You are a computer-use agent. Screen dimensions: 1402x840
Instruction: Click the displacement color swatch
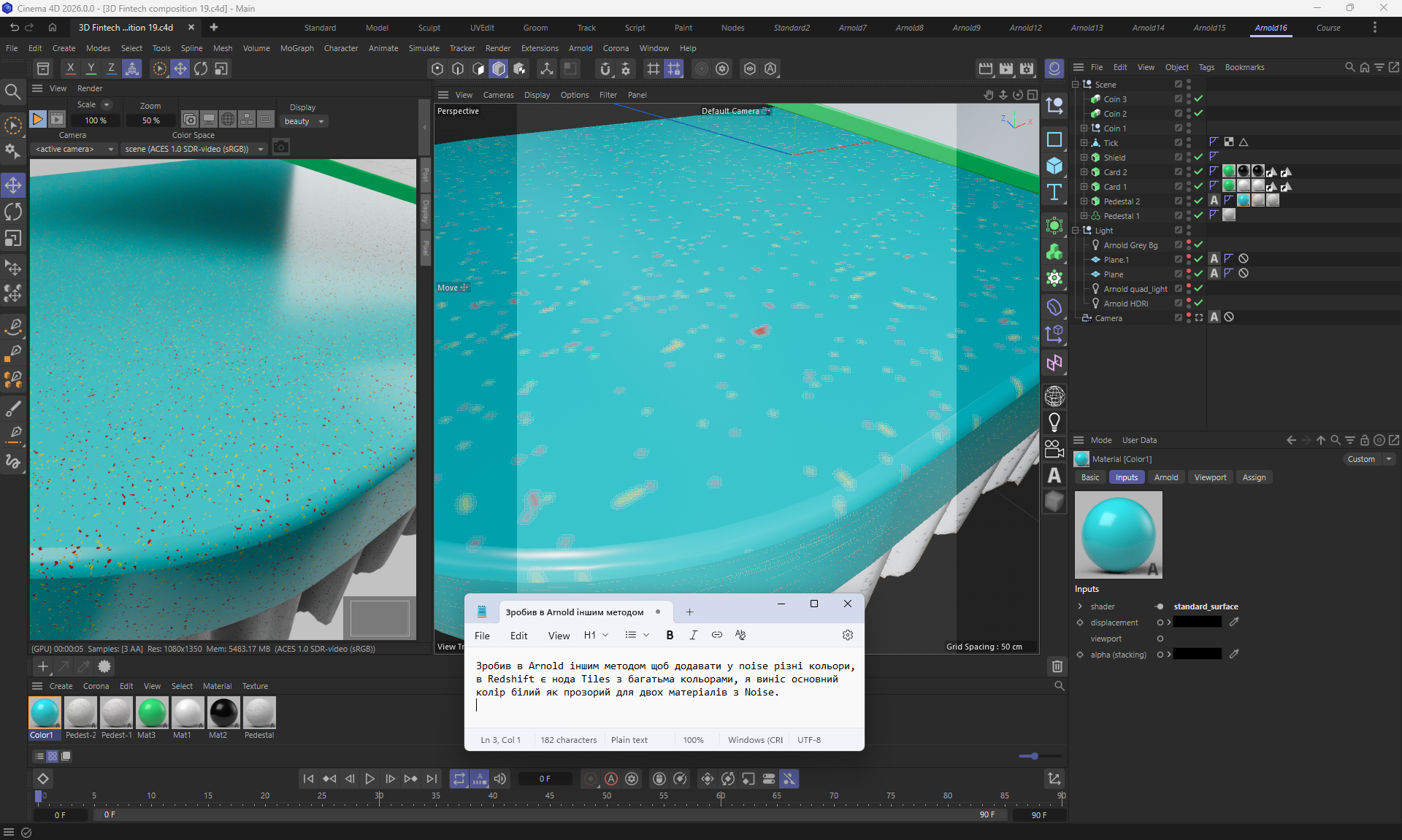pyautogui.click(x=1197, y=623)
